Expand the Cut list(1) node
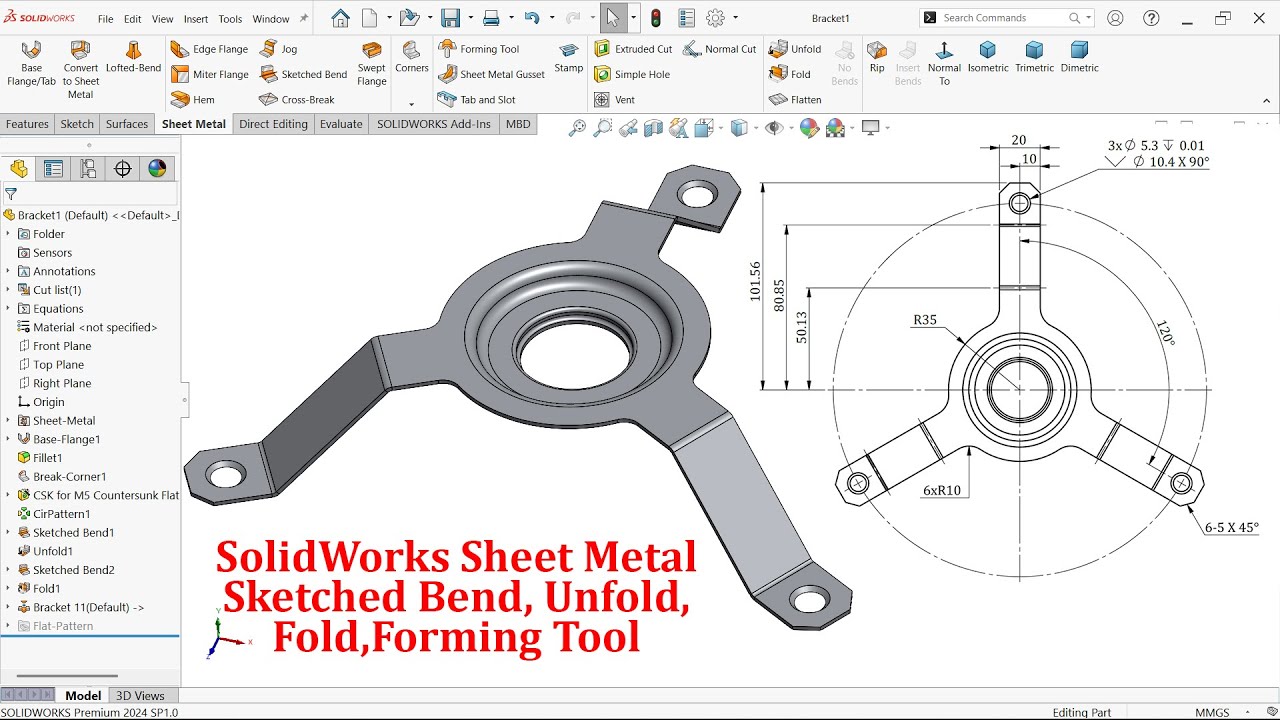 (x=8, y=290)
